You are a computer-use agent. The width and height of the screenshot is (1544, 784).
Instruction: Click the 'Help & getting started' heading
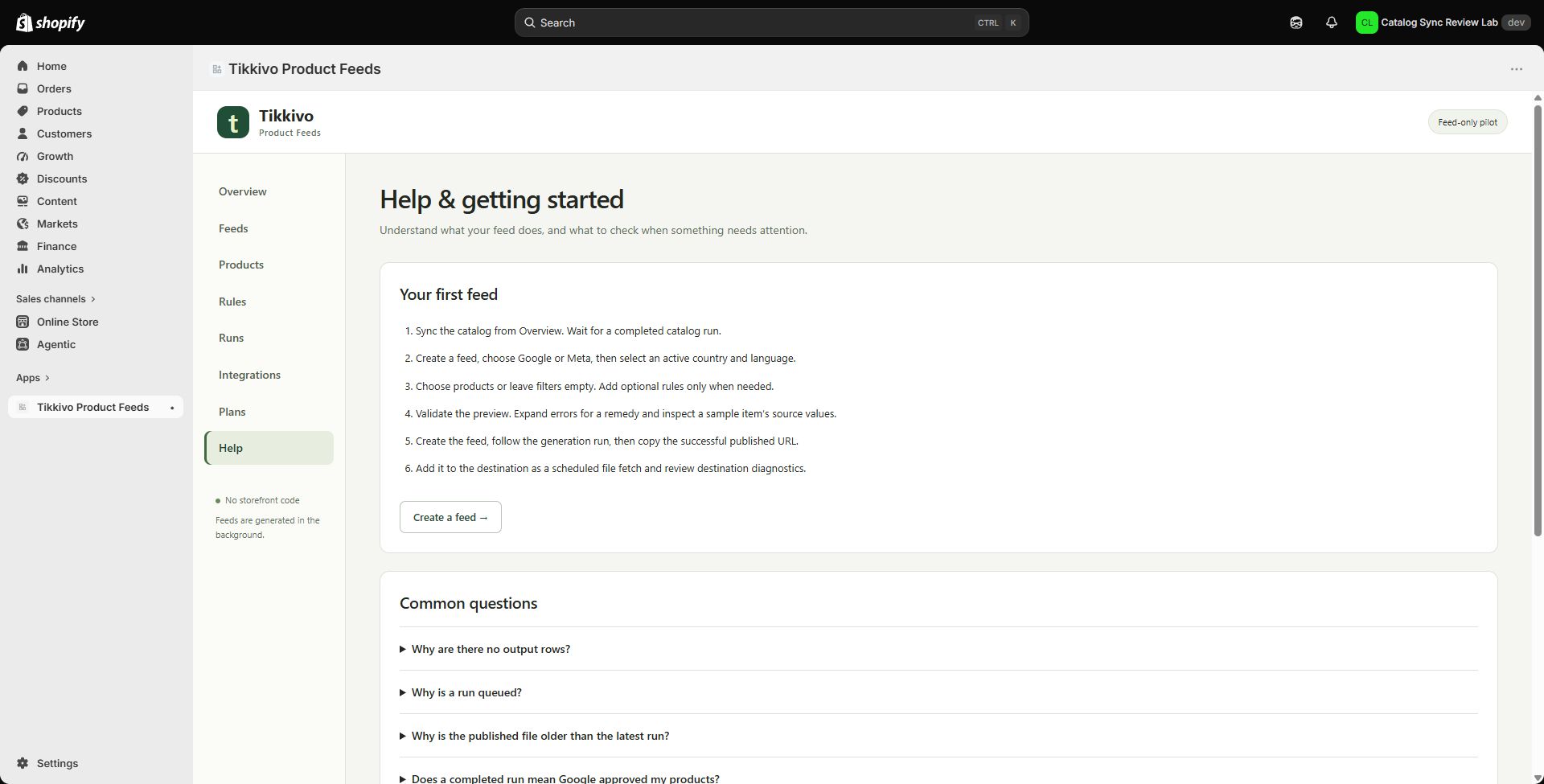click(x=502, y=199)
